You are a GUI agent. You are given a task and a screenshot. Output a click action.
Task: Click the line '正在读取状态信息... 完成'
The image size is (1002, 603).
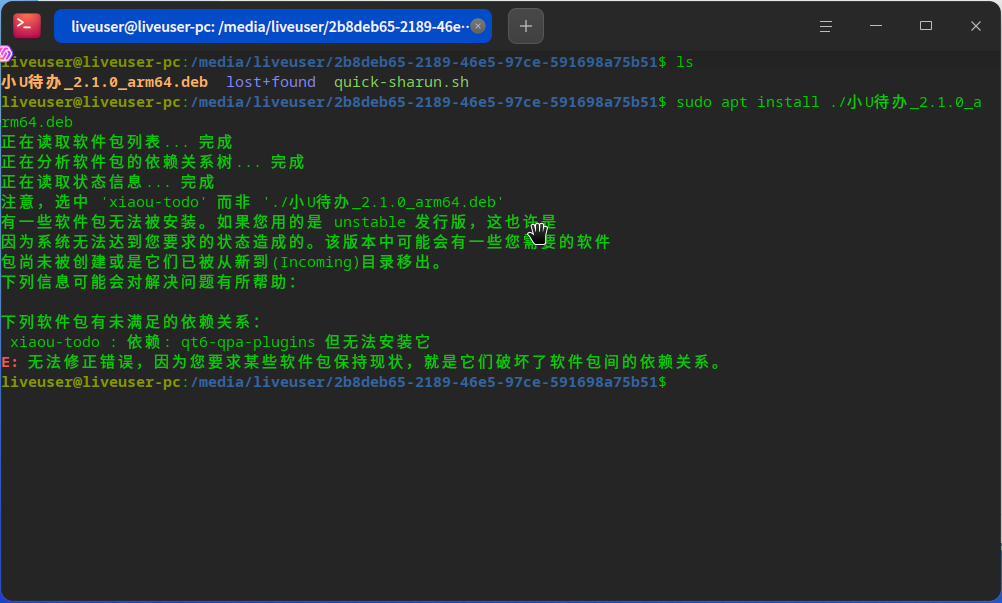(108, 182)
